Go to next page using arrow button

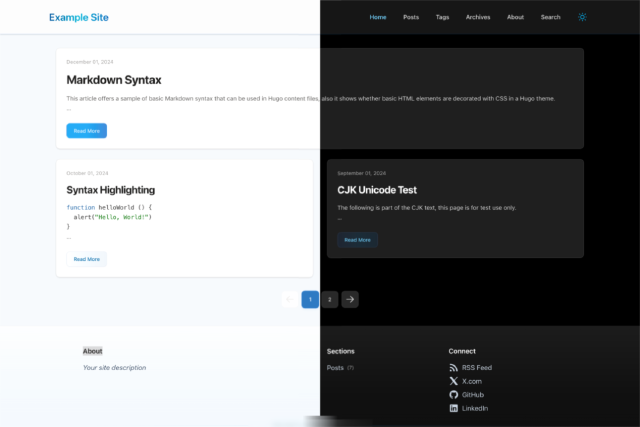pyautogui.click(x=350, y=299)
